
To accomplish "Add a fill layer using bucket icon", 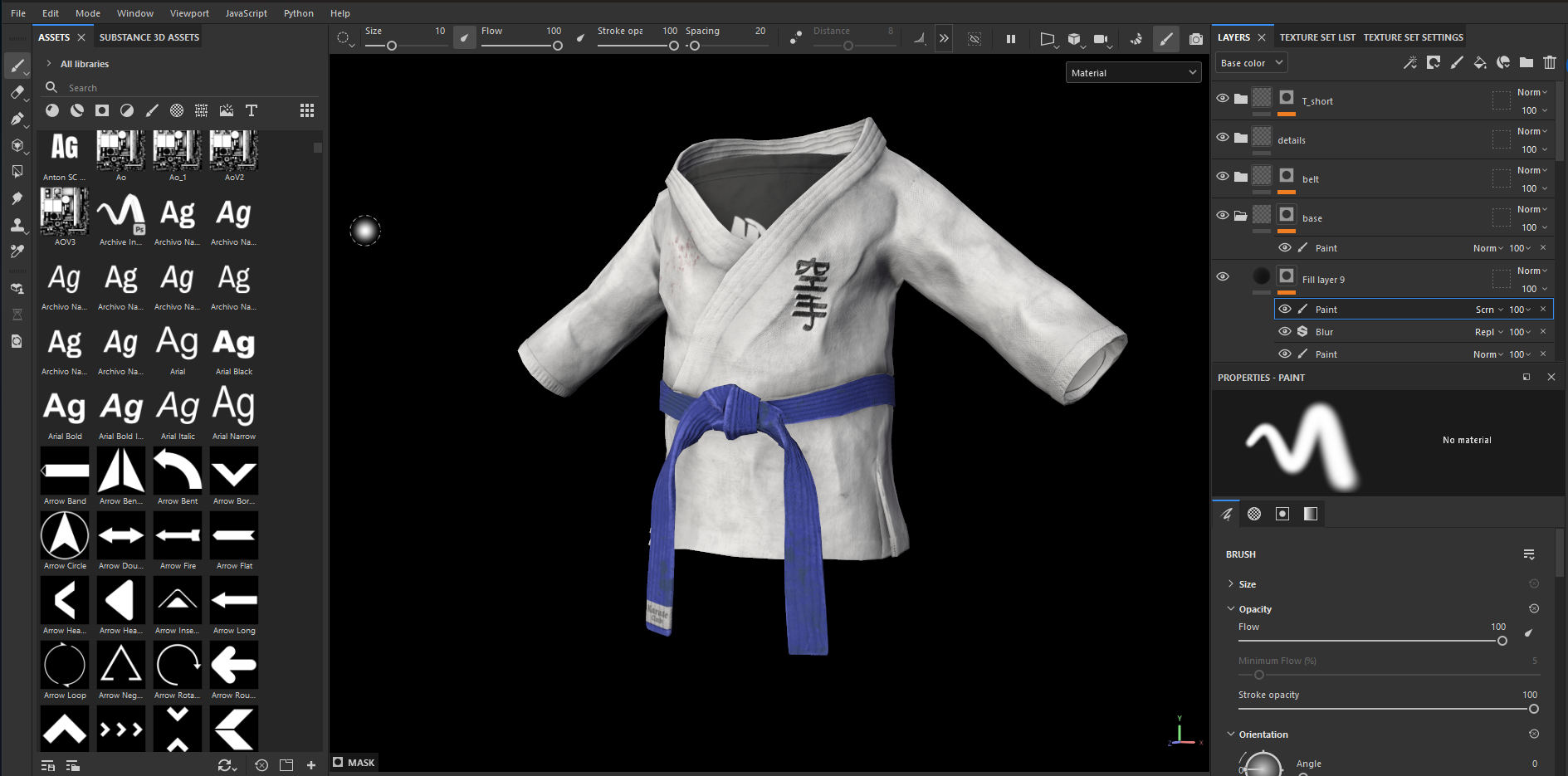I will point(1480,63).
